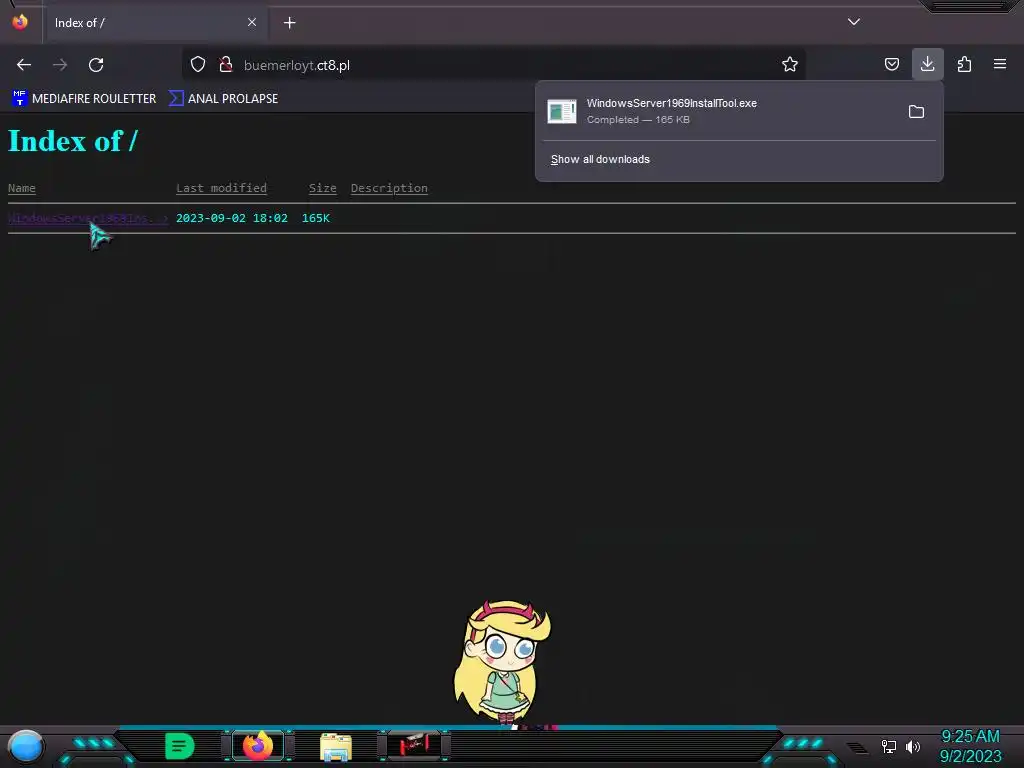
Task: Open the Start orb on taskbar
Action: (25, 746)
